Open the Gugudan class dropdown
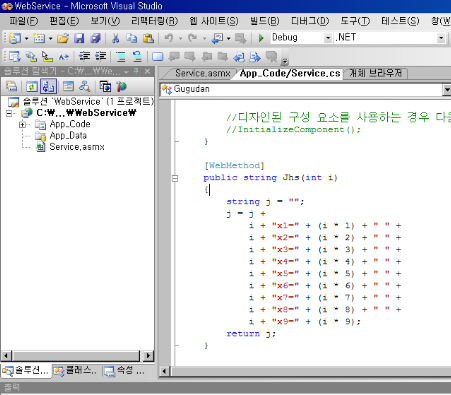 coord(447,89)
